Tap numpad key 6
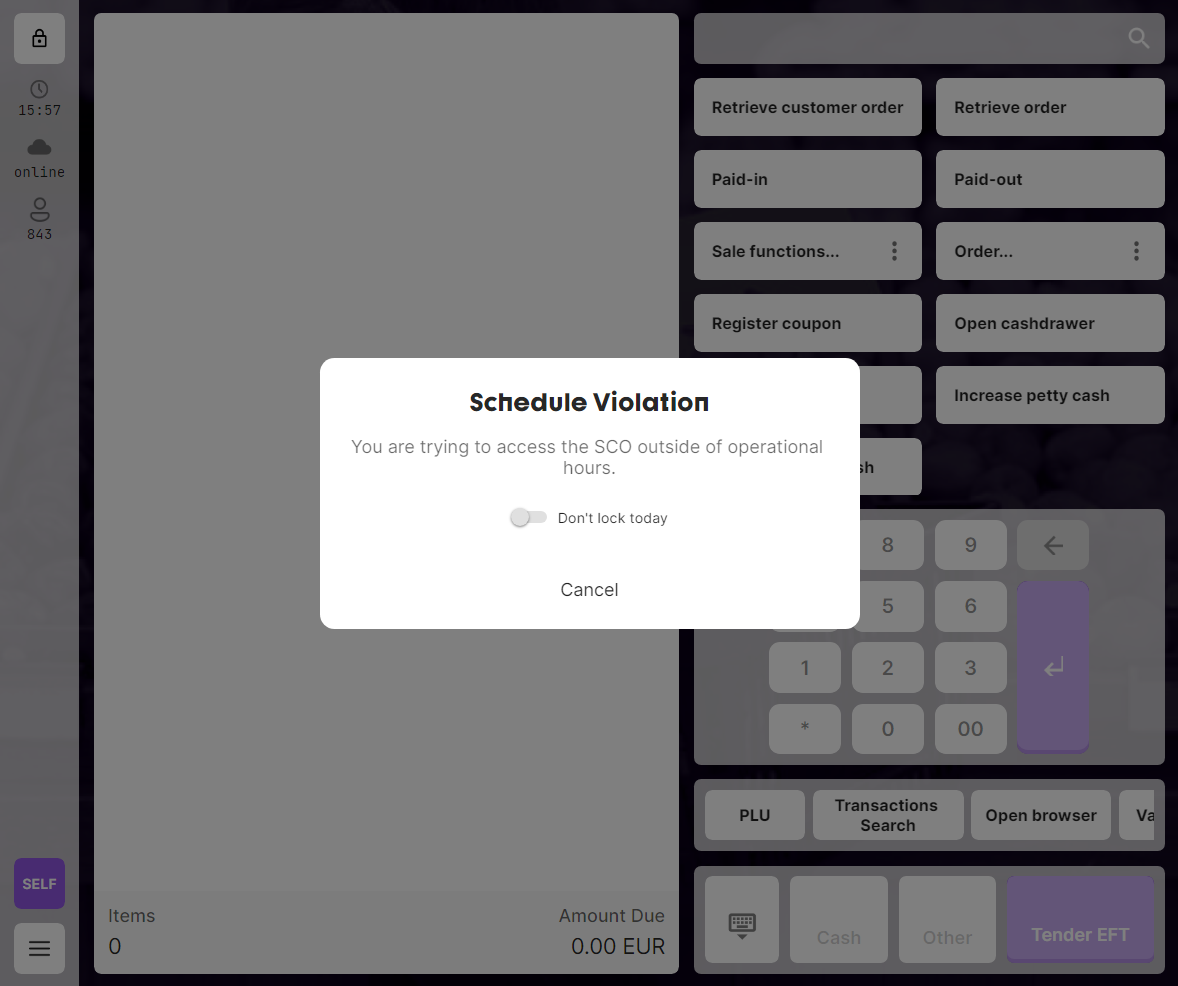Image resolution: width=1178 pixels, height=986 pixels. point(971,606)
